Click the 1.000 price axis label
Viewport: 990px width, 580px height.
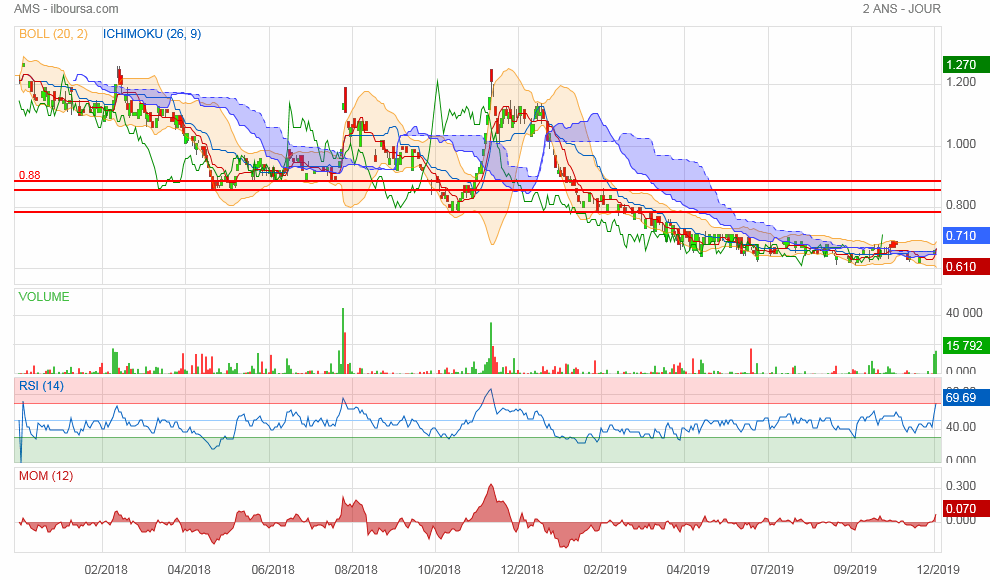tap(961, 144)
